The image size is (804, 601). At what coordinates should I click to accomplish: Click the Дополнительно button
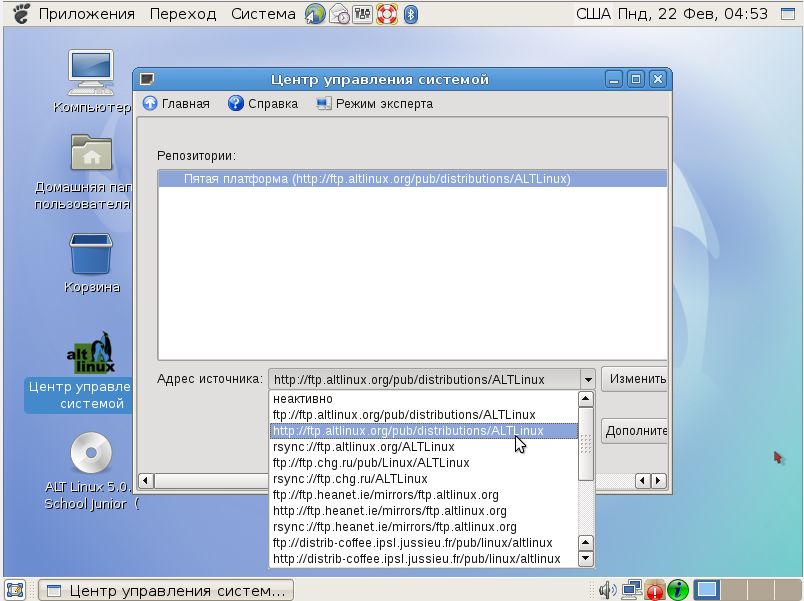pos(635,431)
